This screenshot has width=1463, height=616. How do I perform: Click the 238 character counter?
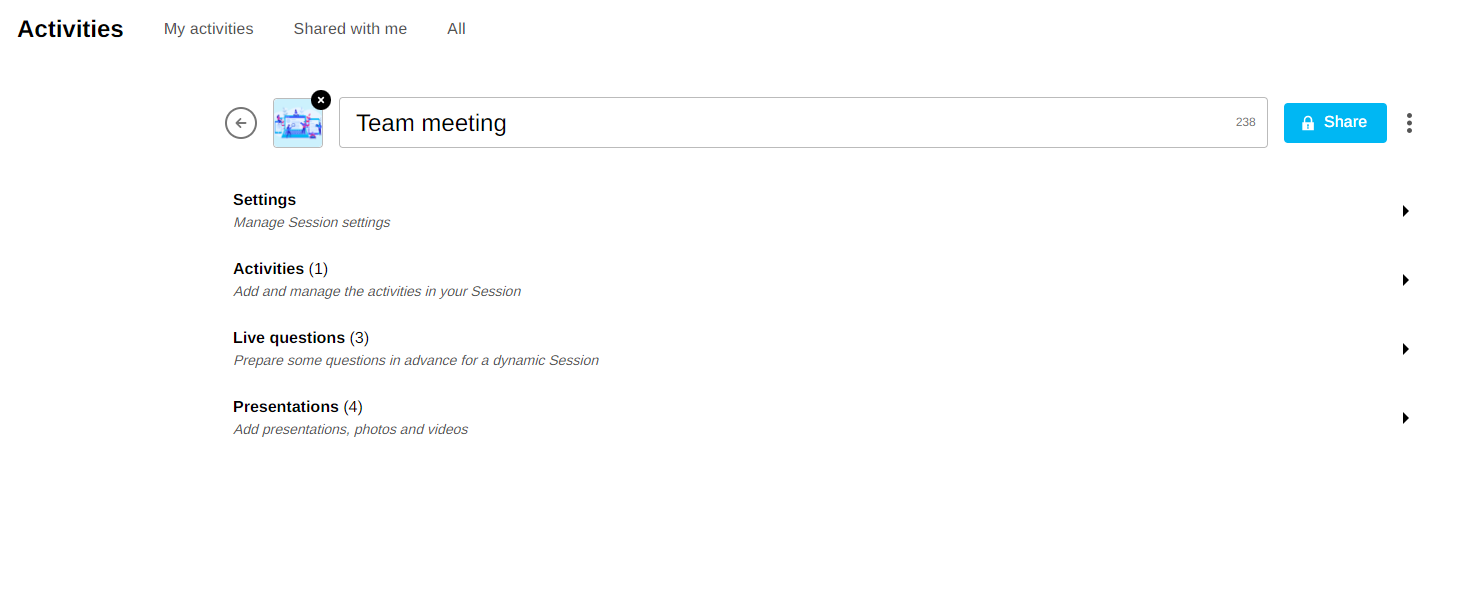[x=1245, y=122]
